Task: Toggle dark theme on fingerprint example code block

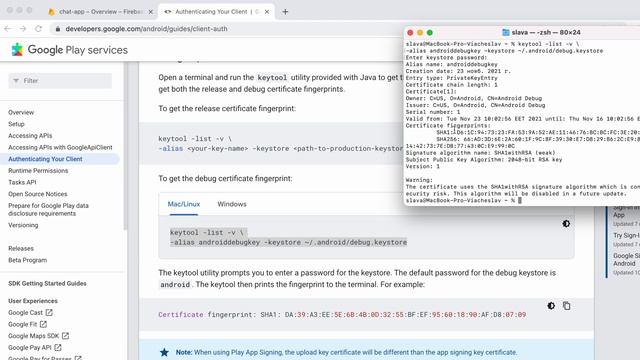Action: tap(551, 306)
